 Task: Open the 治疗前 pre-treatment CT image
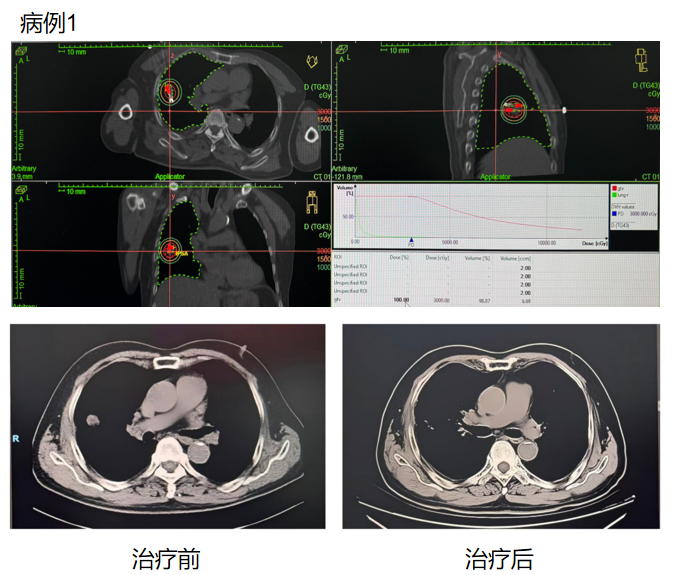click(x=167, y=426)
